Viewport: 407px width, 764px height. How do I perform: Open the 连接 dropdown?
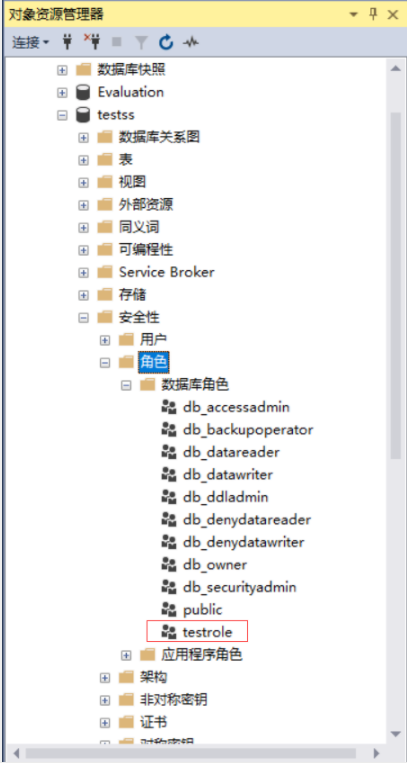30,42
